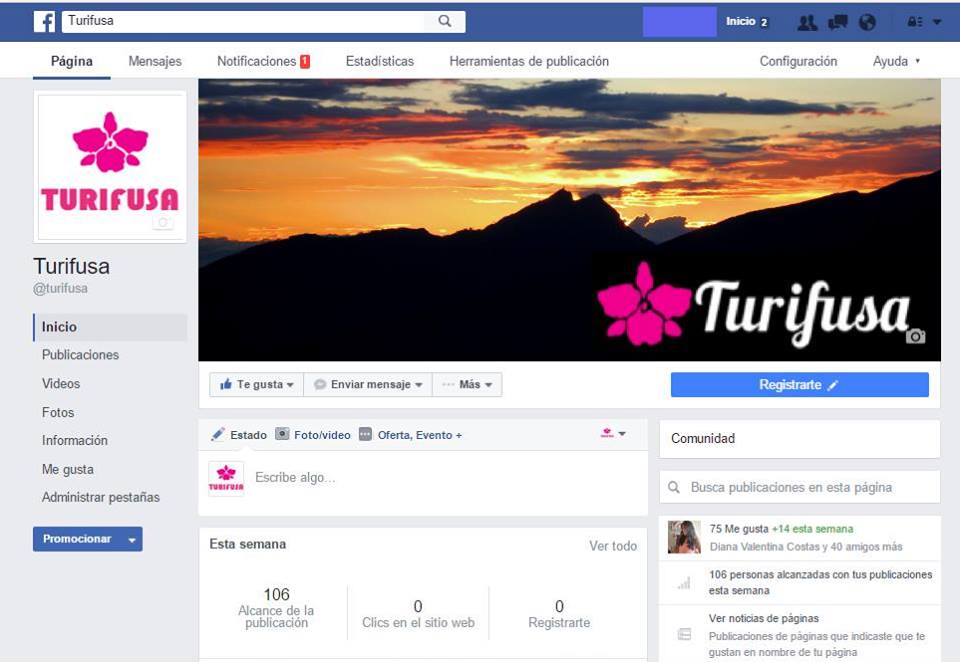Open the post-as identity selector dropdown
This screenshot has width=960, height=662.
tap(613, 434)
